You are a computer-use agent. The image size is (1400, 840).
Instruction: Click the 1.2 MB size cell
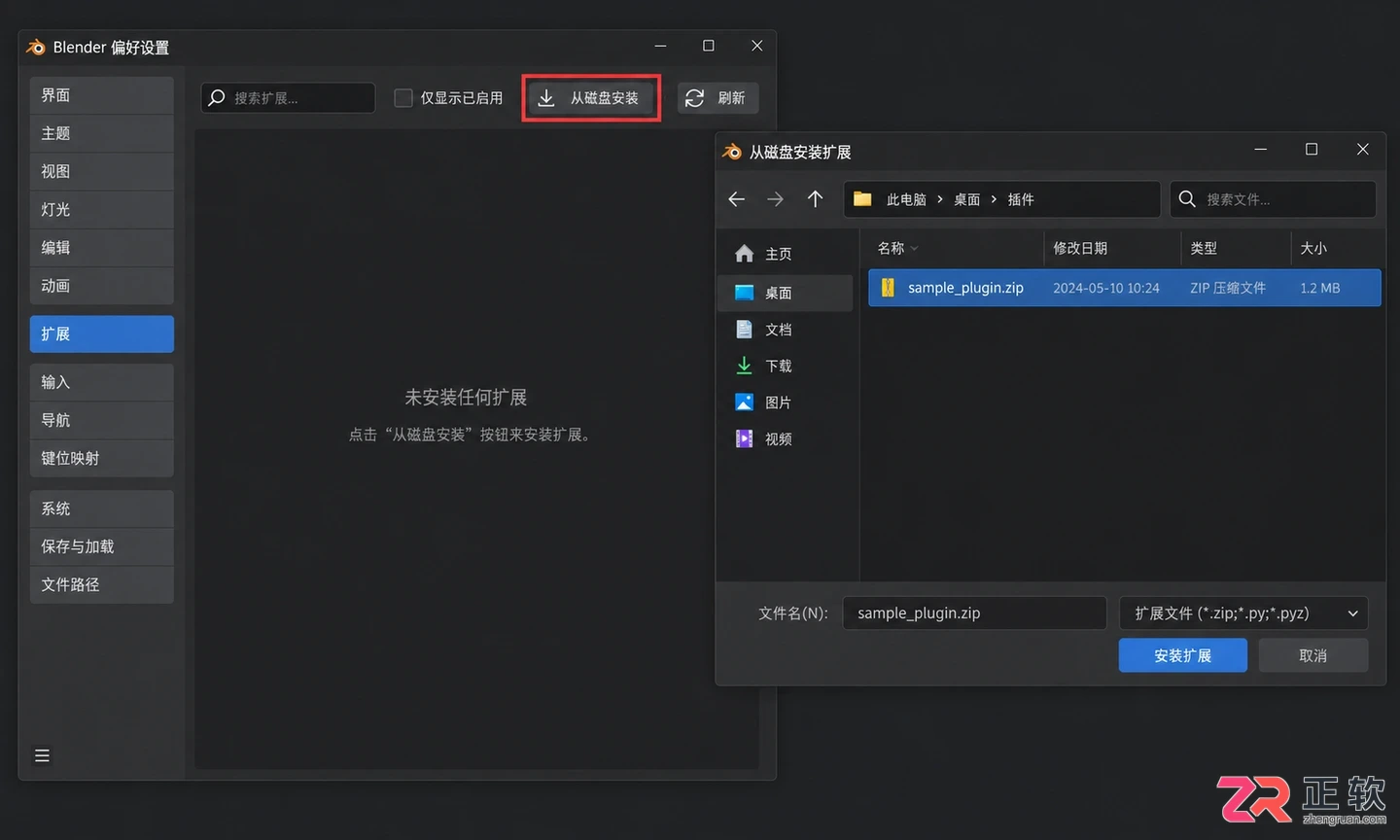(1320, 288)
